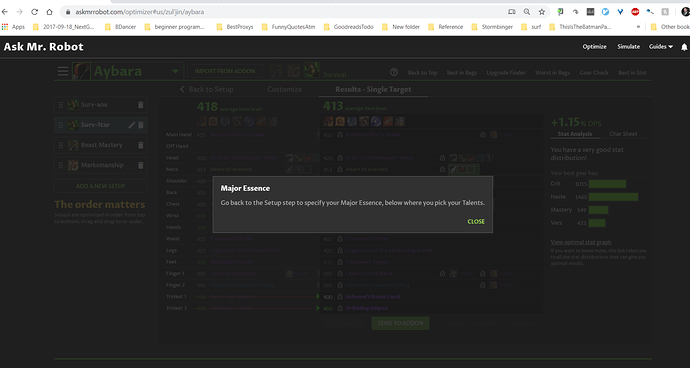Click the Send To Addon button
690x368 pixels.
pyautogui.click(x=400, y=323)
